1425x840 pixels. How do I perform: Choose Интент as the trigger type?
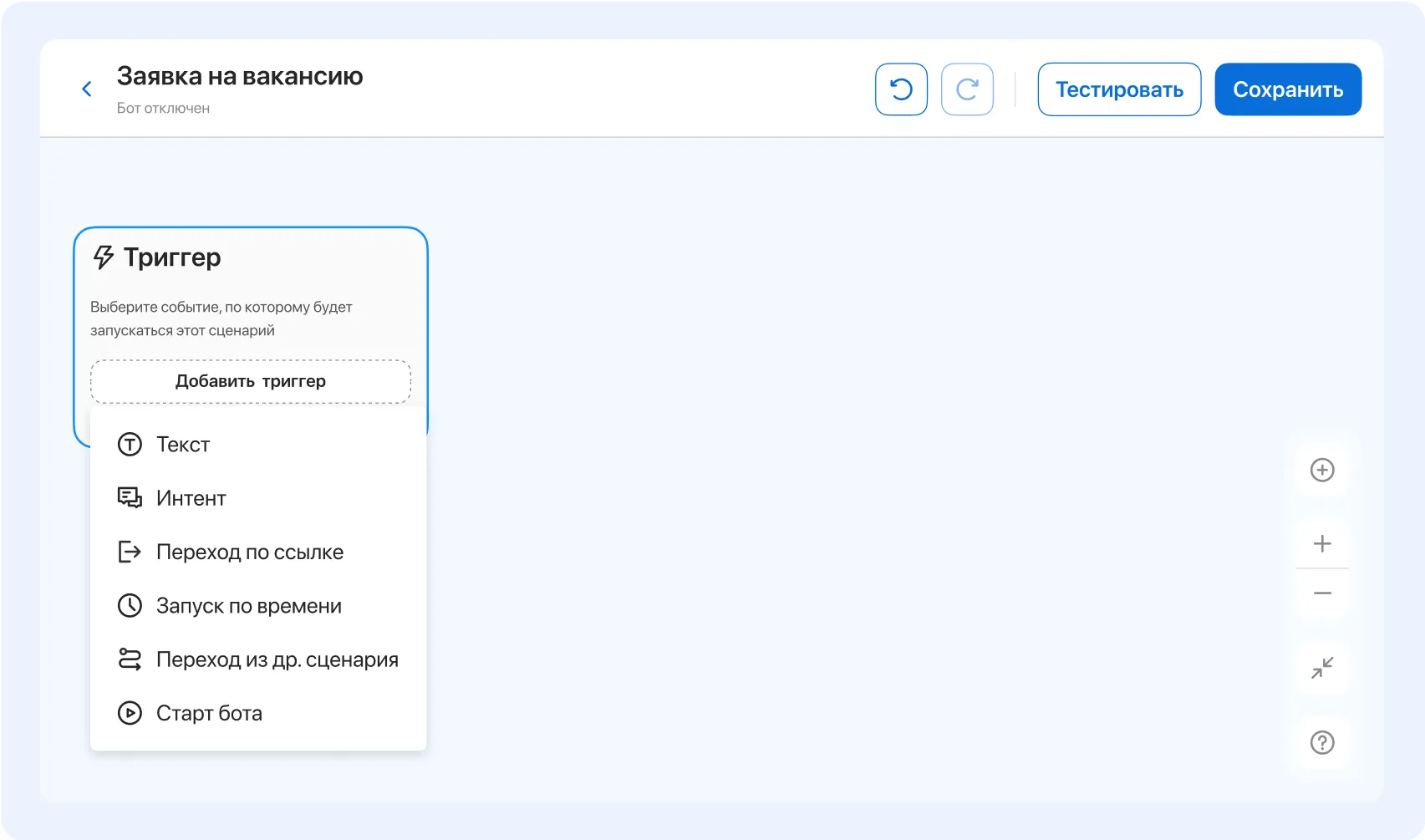point(190,497)
